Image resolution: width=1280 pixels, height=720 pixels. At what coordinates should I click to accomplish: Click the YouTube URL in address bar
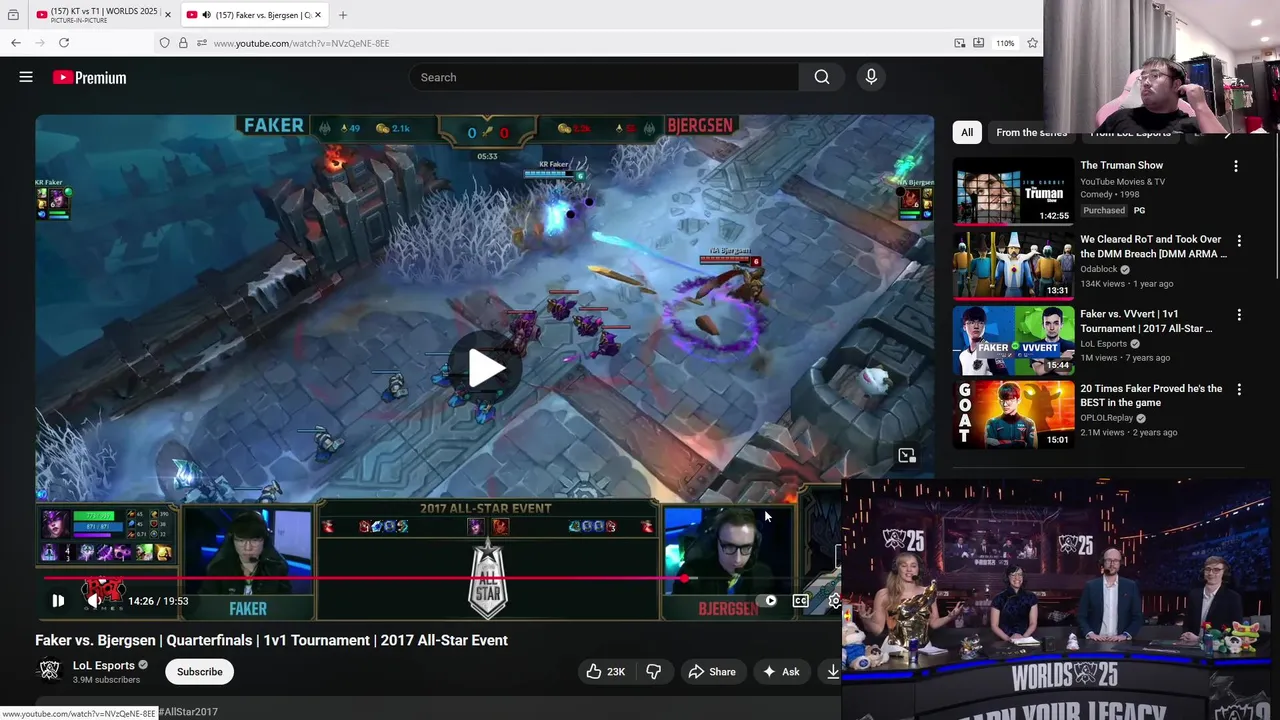[301, 43]
